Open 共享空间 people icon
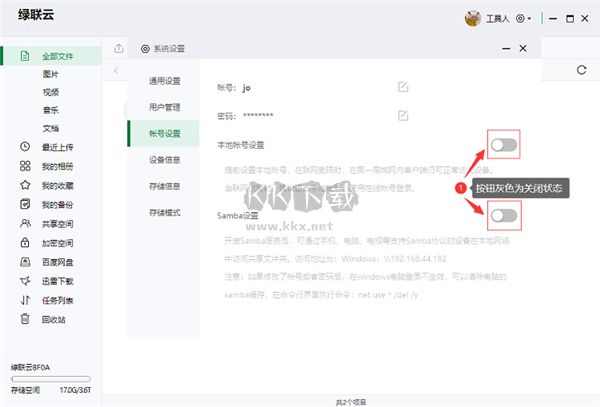Screen dimensions: 600x407 (x=25, y=223)
